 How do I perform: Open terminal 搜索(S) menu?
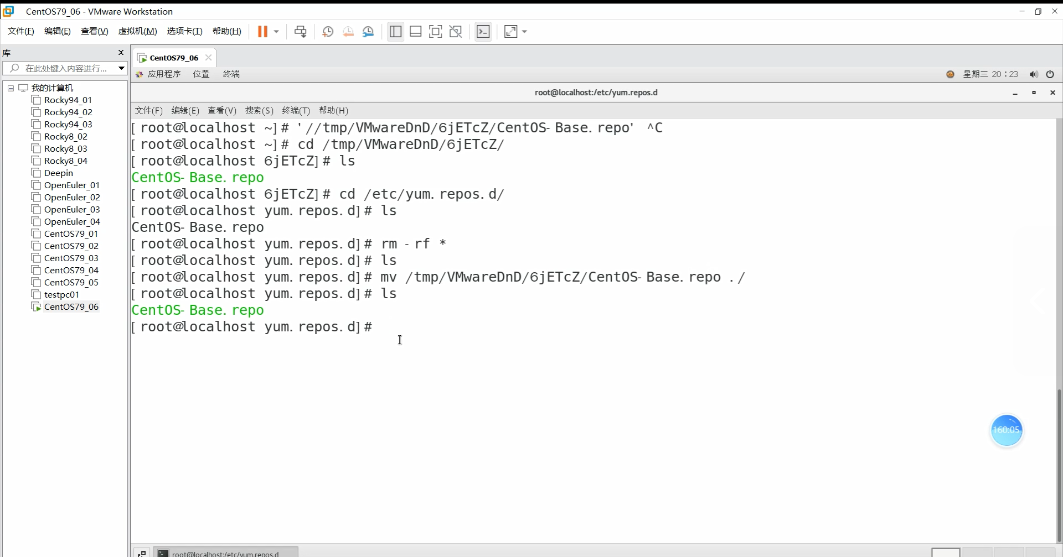259,110
